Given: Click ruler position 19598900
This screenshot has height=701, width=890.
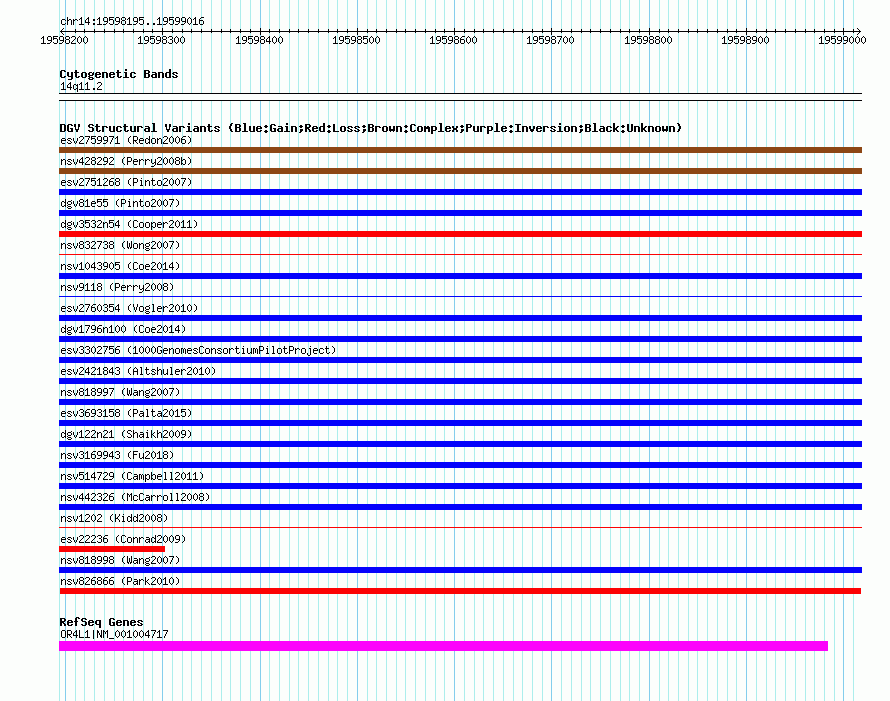Looking at the screenshot, I should coord(745,40).
